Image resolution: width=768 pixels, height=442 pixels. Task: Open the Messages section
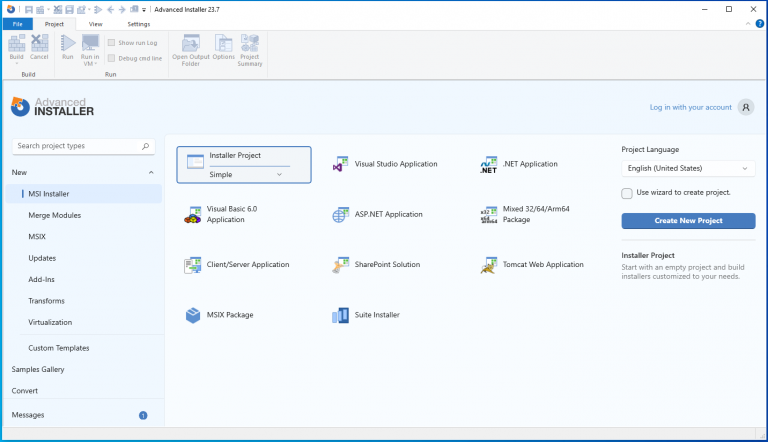coord(84,415)
